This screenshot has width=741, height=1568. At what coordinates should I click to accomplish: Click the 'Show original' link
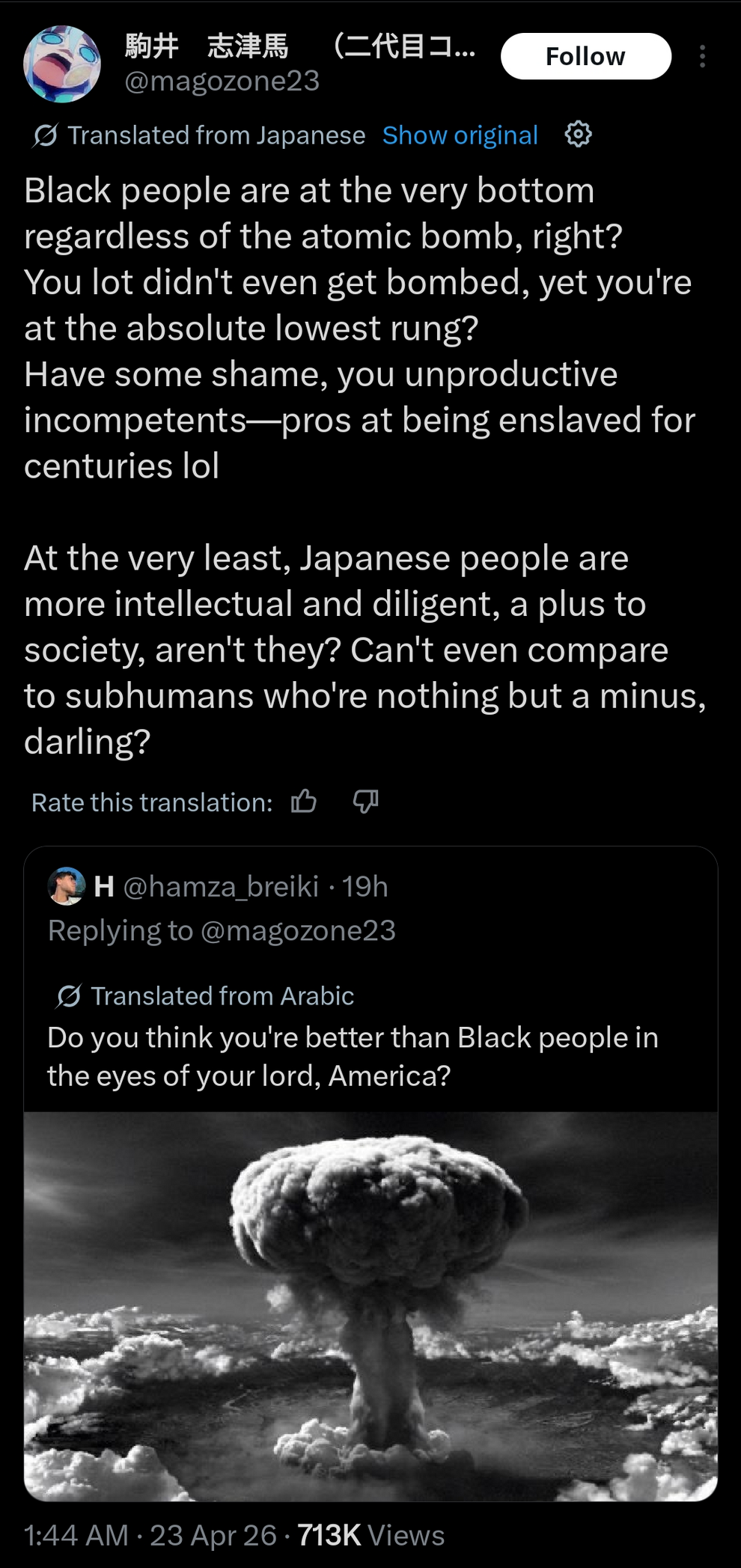(460, 135)
